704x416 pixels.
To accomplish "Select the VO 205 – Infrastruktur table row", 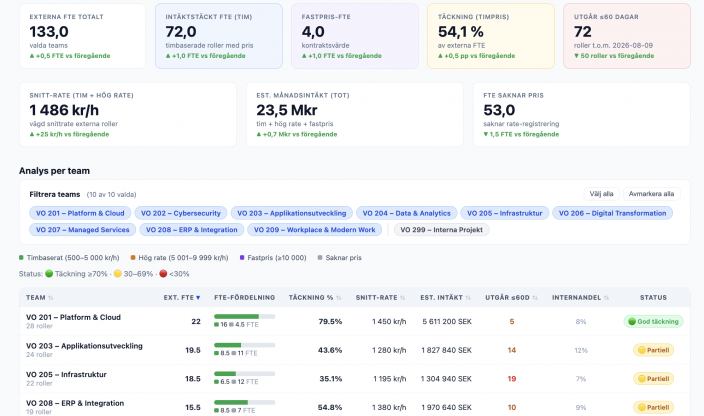I will [355, 379].
